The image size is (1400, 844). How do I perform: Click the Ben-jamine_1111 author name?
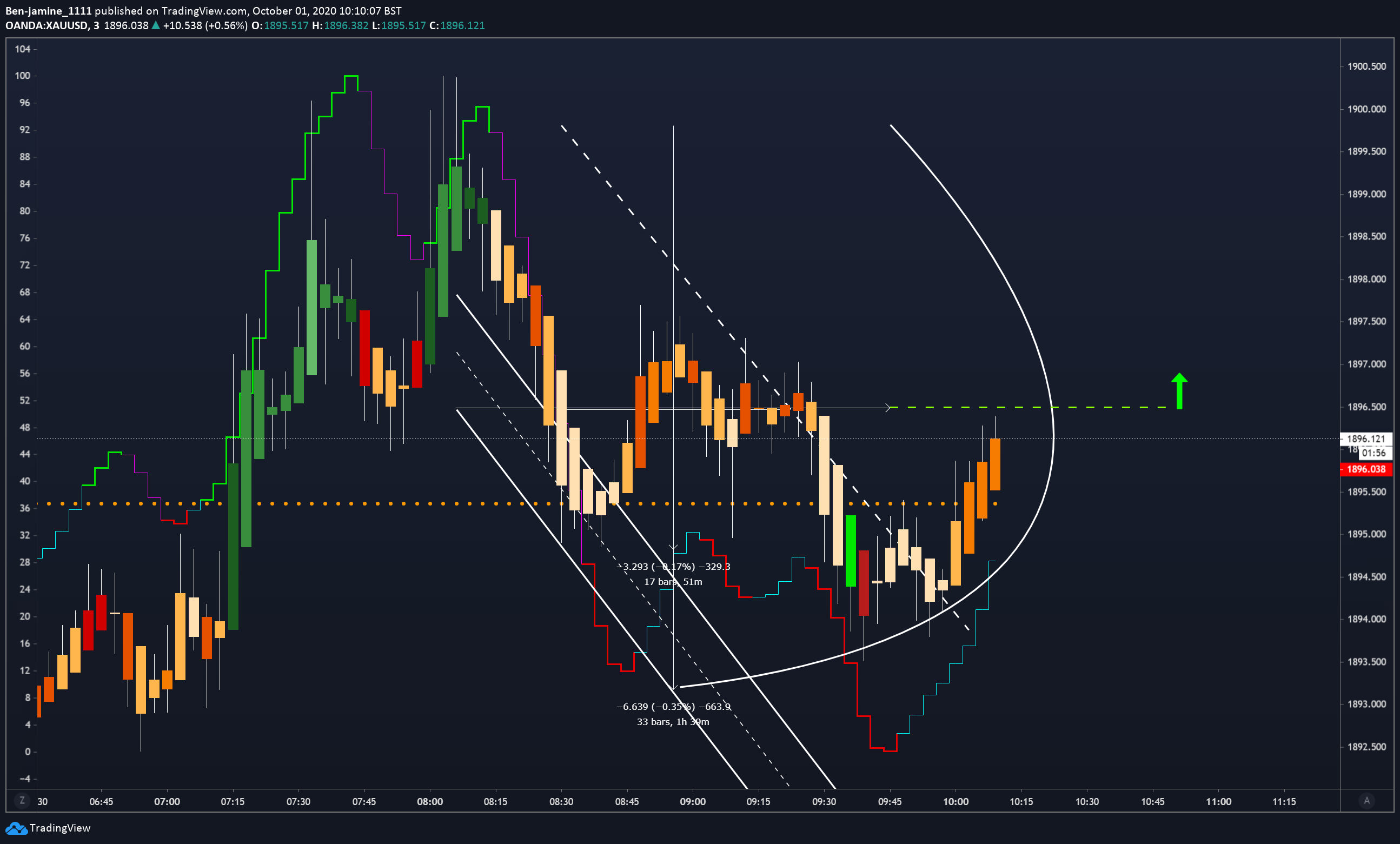pos(48,11)
